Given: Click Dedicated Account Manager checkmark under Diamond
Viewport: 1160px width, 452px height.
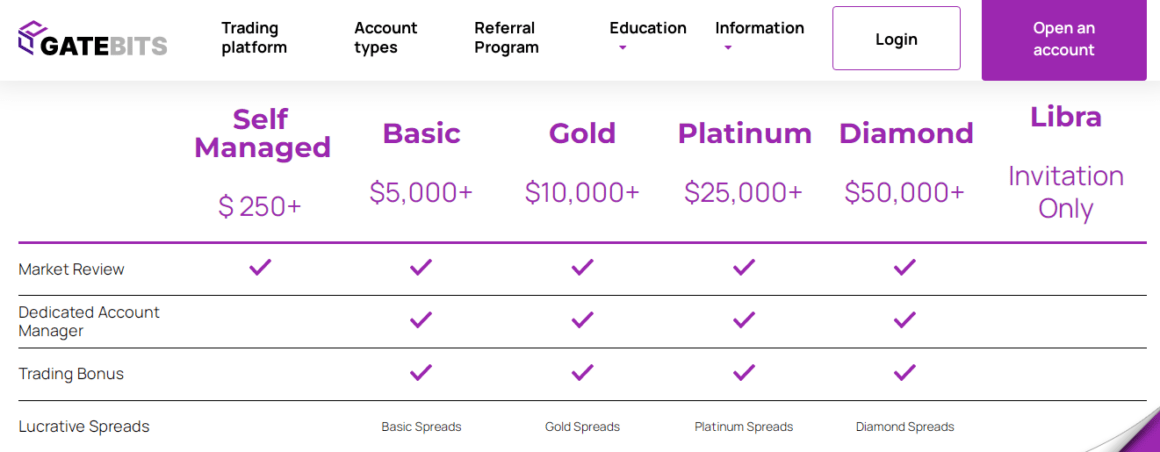Looking at the screenshot, I should pyautogui.click(x=904, y=320).
